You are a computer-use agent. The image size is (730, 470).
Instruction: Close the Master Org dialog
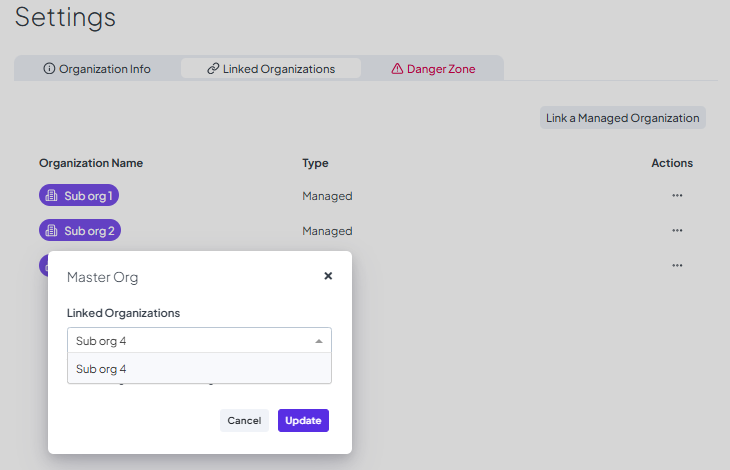tap(328, 276)
